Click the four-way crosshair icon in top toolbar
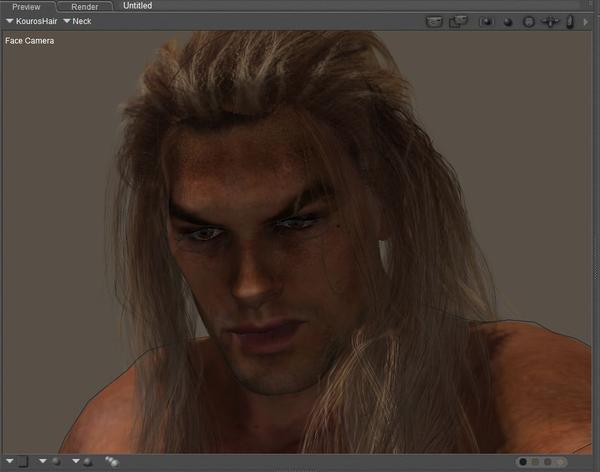 [550, 22]
